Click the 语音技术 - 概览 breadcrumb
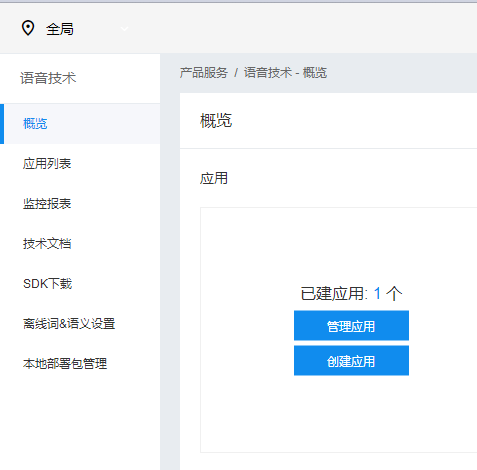Image resolution: width=477 pixels, height=470 pixels. coord(285,72)
